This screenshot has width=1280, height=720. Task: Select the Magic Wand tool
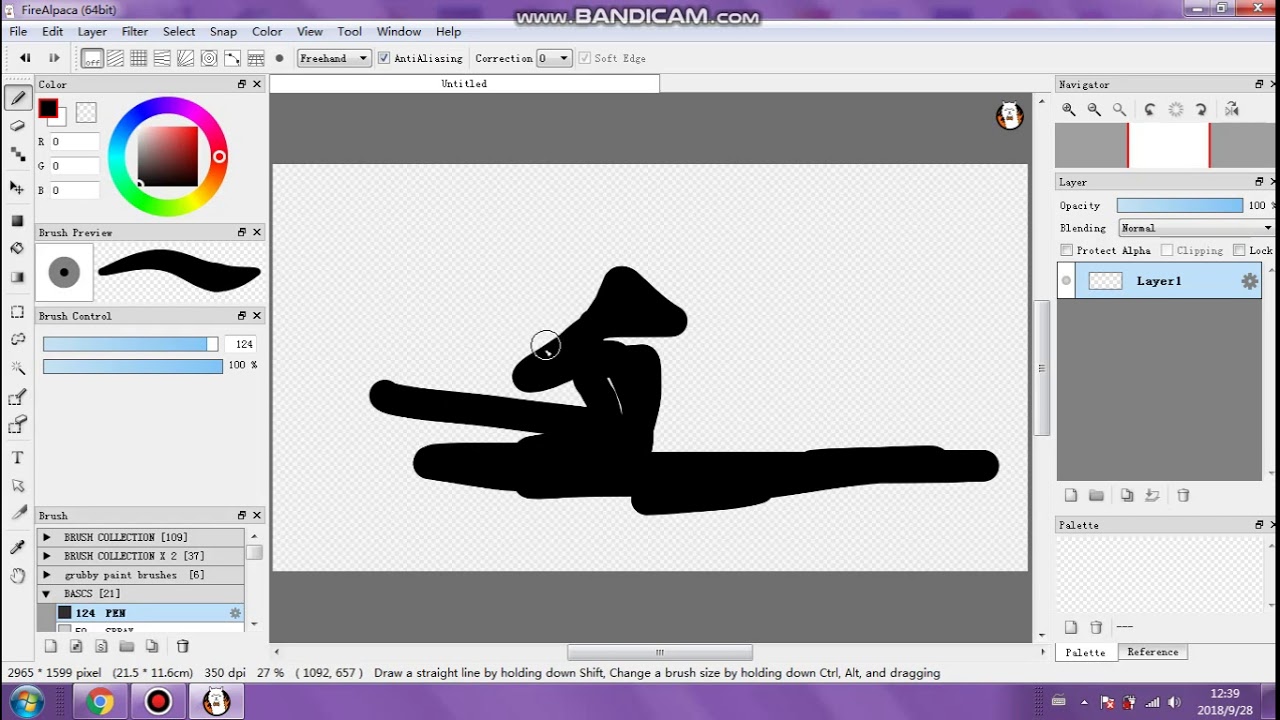tap(17, 369)
